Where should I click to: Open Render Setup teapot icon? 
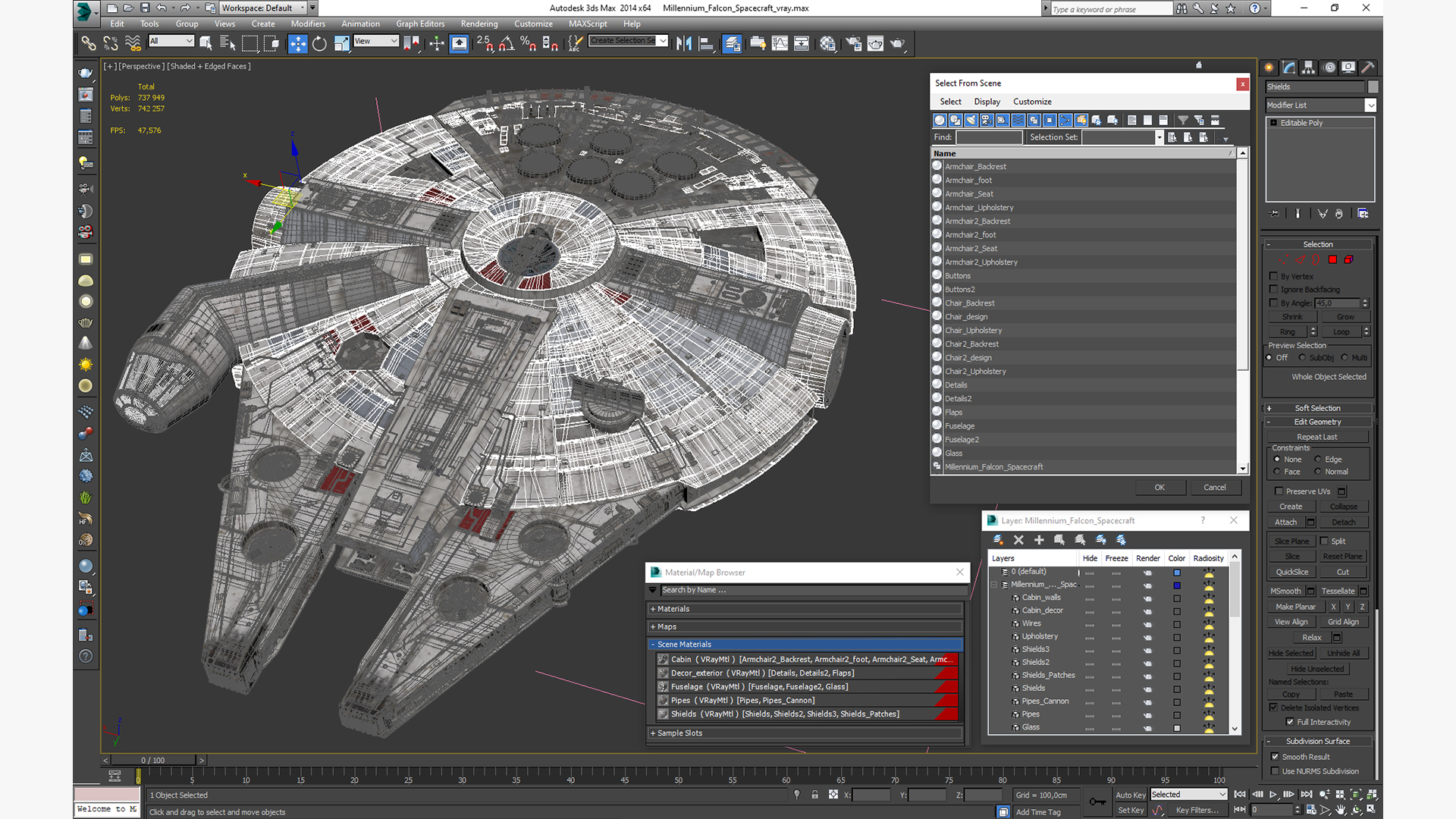(x=854, y=44)
